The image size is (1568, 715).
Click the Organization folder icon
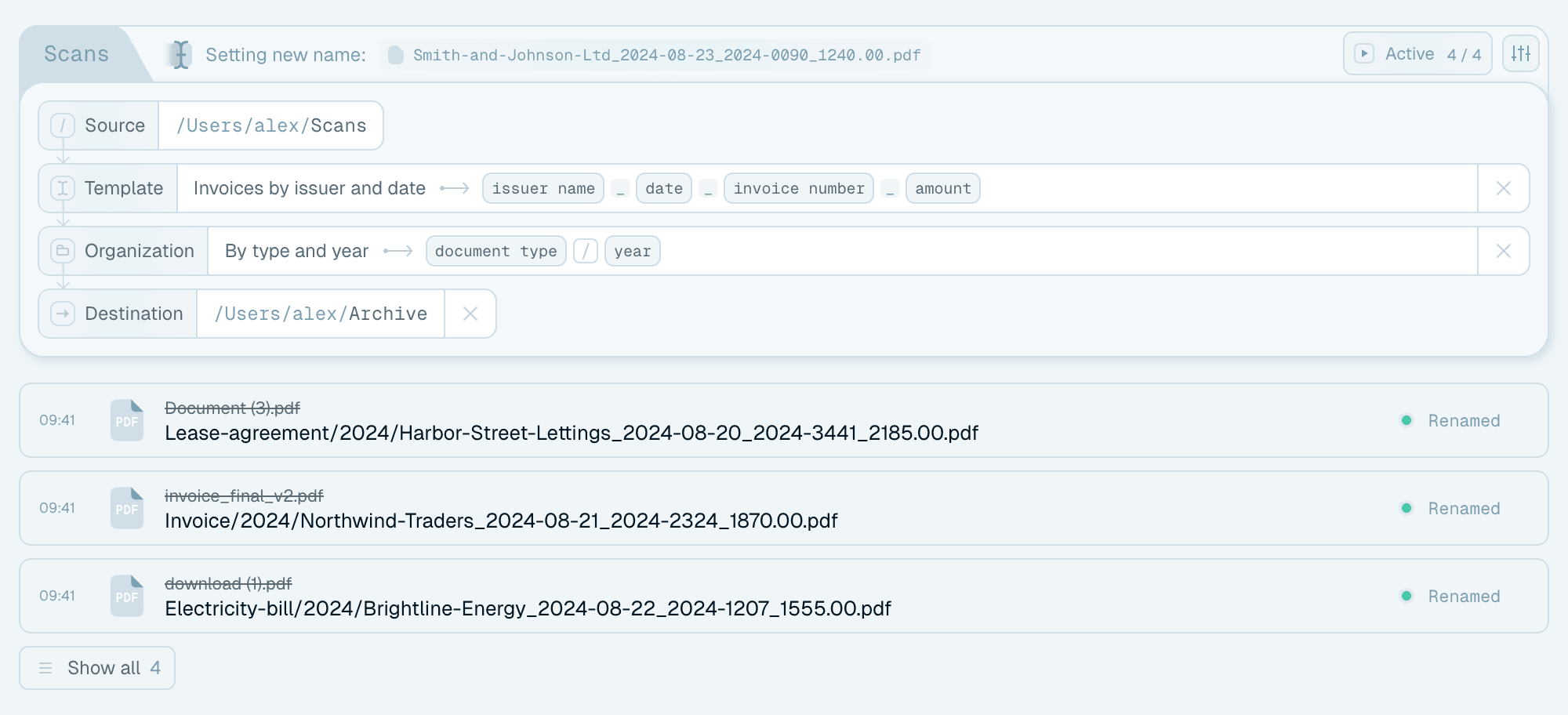point(63,251)
